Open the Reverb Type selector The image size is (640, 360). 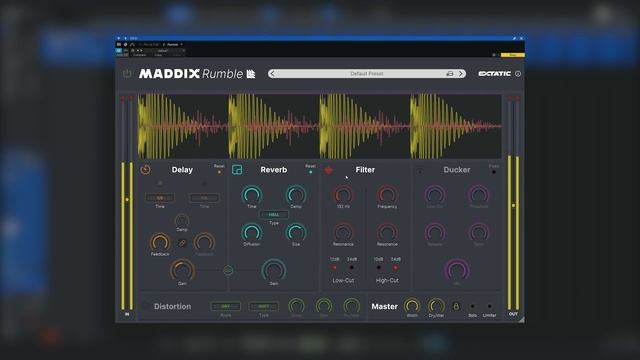coord(273,215)
